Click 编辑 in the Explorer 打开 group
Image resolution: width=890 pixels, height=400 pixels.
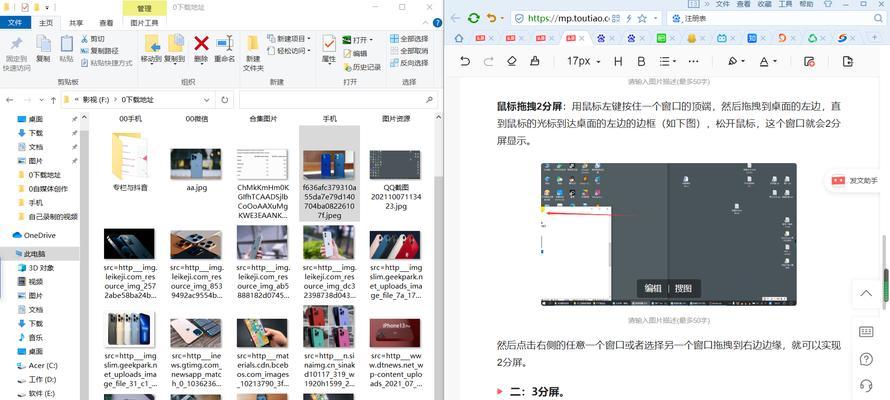coord(355,53)
